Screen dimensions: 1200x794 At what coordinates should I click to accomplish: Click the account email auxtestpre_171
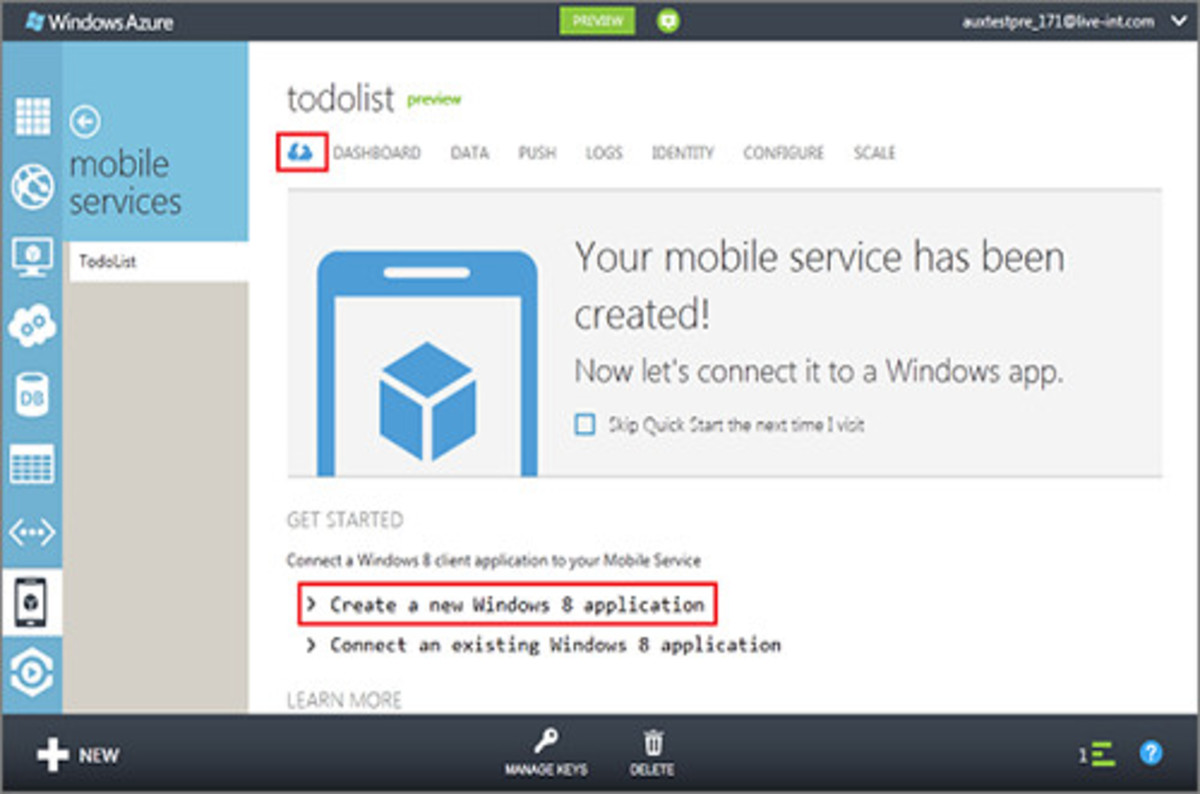(1058, 20)
